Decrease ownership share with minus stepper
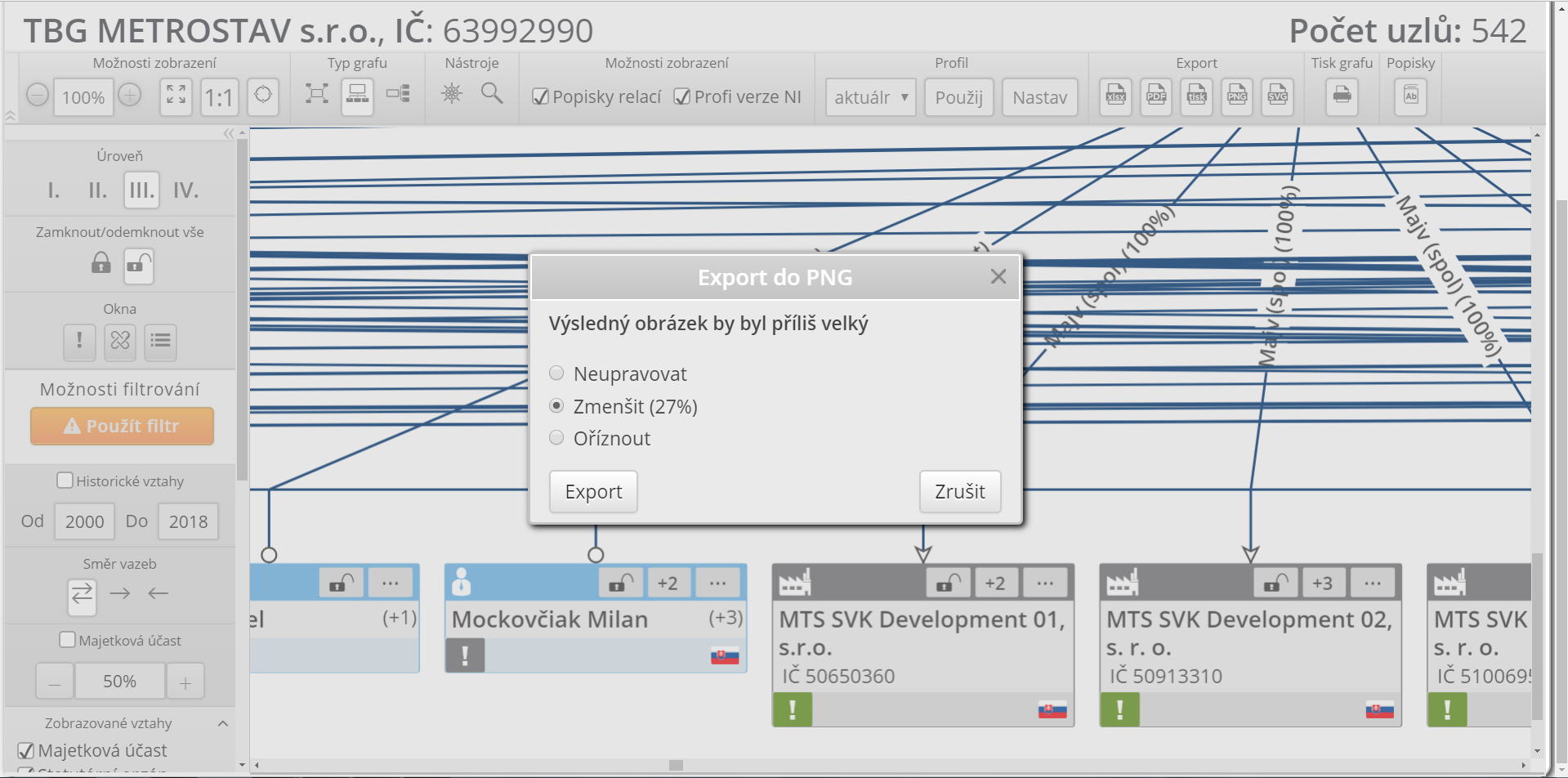The width and height of the screenshot is (1568, 778). pos(55,682)
